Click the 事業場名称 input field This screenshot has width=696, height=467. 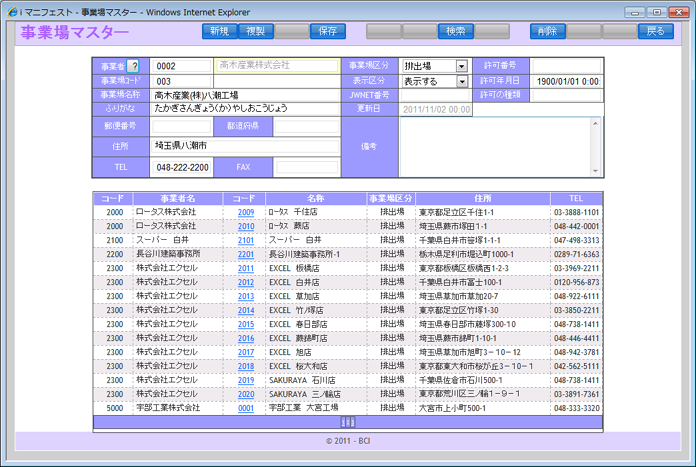(245, 95)
